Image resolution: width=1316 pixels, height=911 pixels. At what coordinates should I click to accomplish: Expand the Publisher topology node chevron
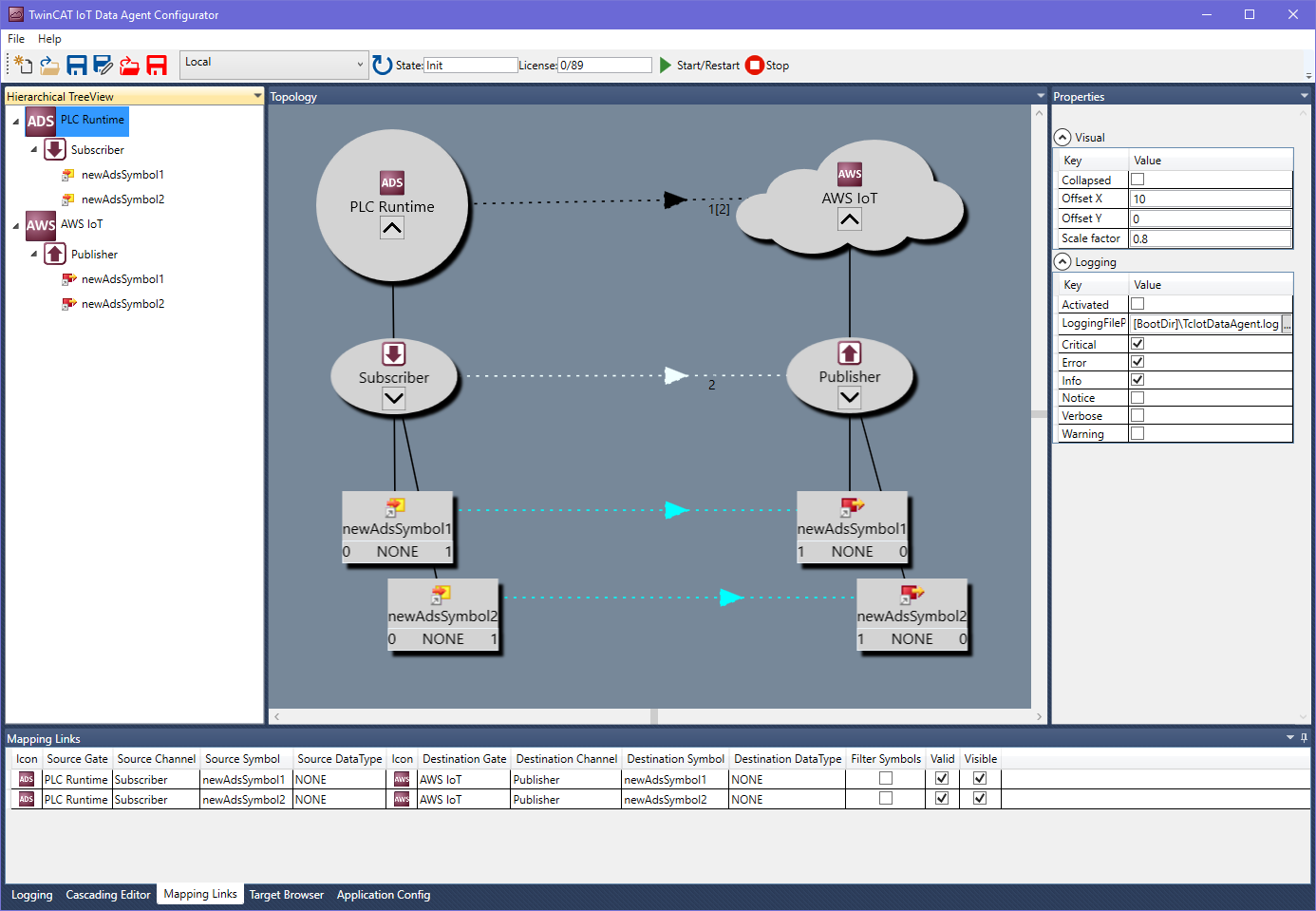point(850,398)
